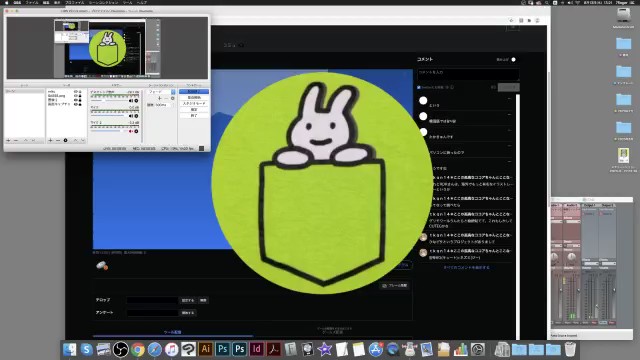Screen dimensions: 640x360
Task: Launch Google Chrome from the dock
Action: [x=138, y=349]
